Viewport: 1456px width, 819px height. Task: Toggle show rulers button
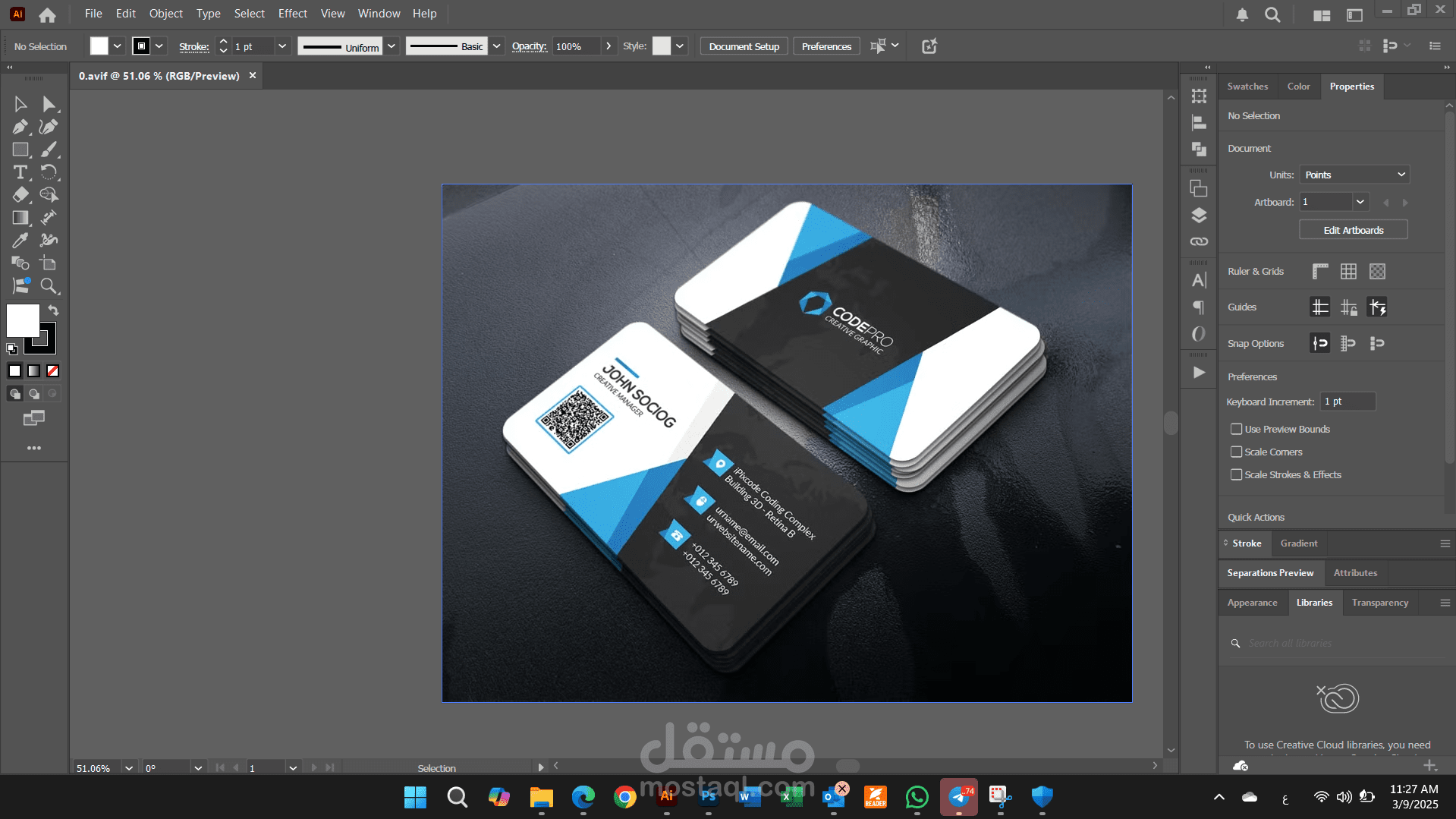(1320, 272)
